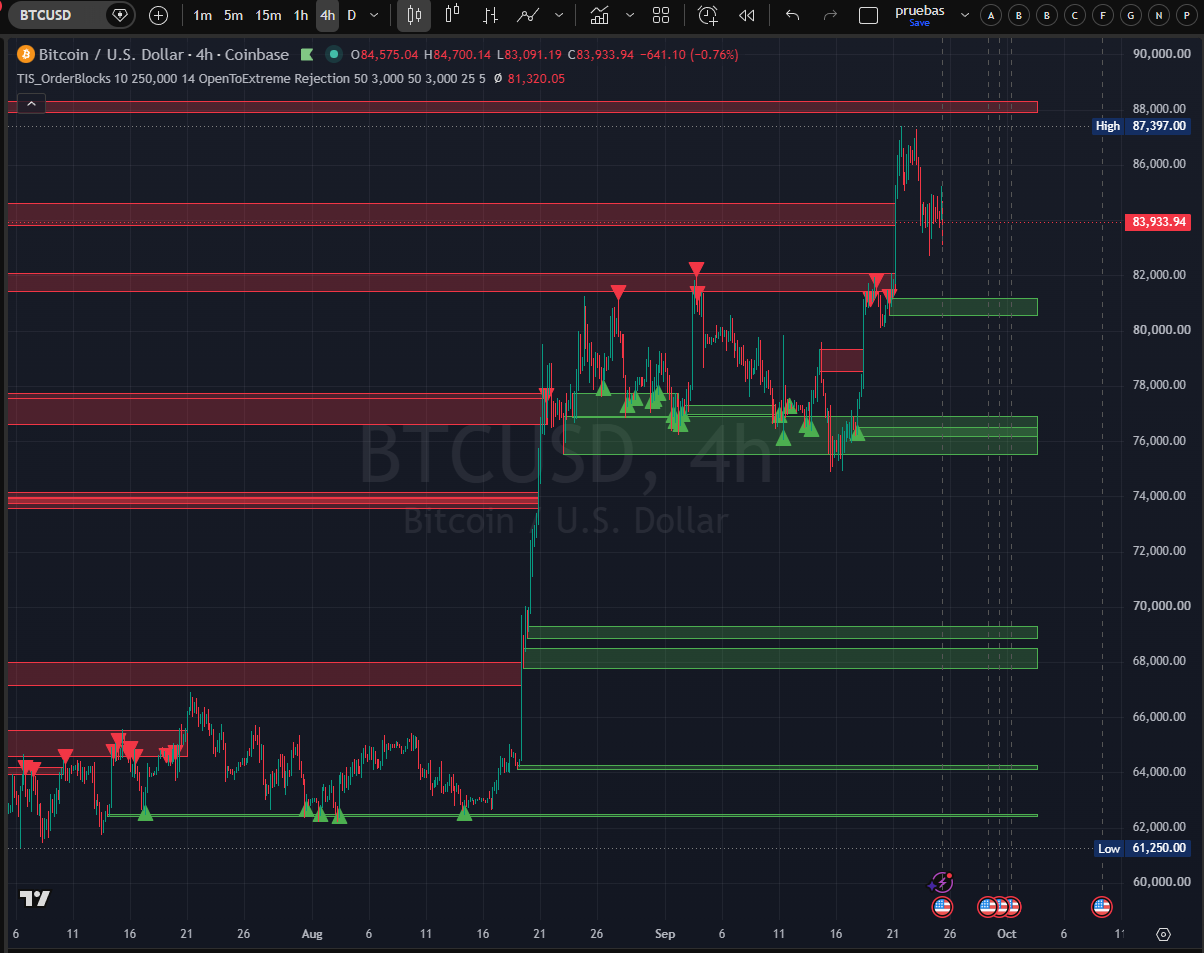Image resolution: width=1204 pixels, height=953 pixels.
Task: Click the green market status dot
Action: click(333, 55)
